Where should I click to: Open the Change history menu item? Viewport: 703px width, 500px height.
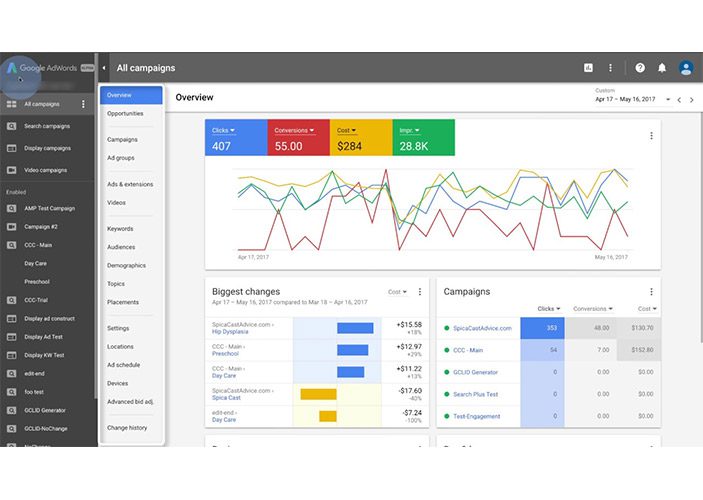point(127,428)
